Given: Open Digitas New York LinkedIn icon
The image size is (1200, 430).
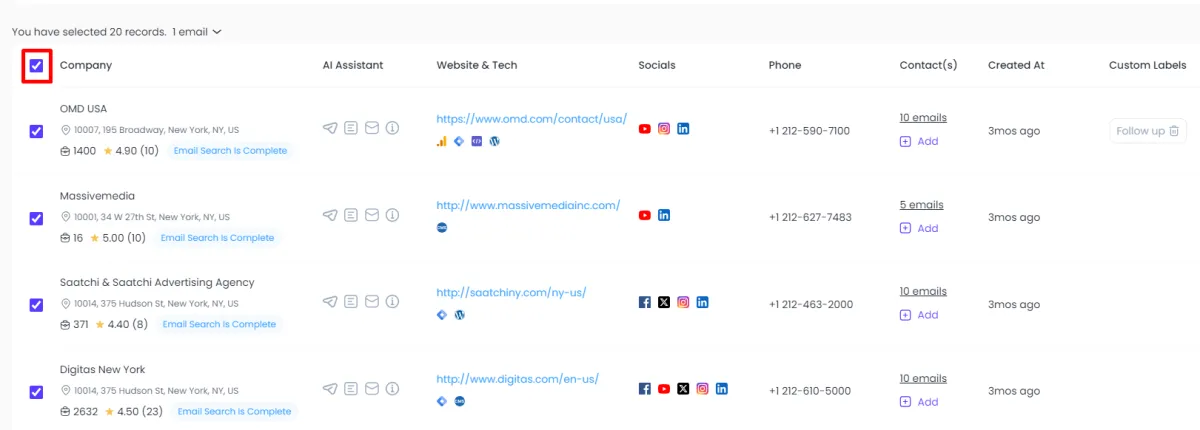Looking at the screenshot, I should 721,389.
